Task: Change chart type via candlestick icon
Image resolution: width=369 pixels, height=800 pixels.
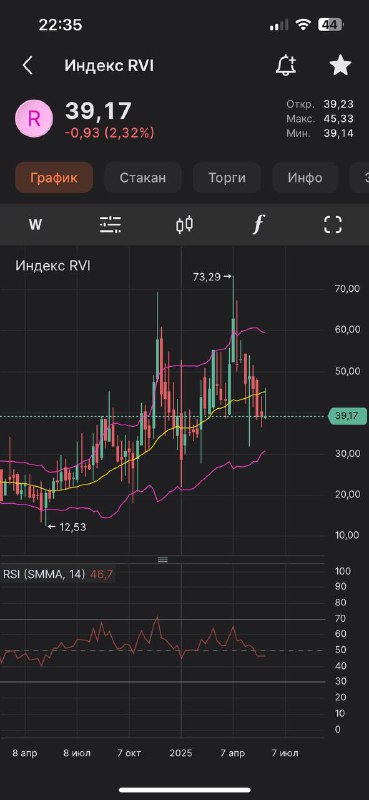Action: tap(185, 224)
